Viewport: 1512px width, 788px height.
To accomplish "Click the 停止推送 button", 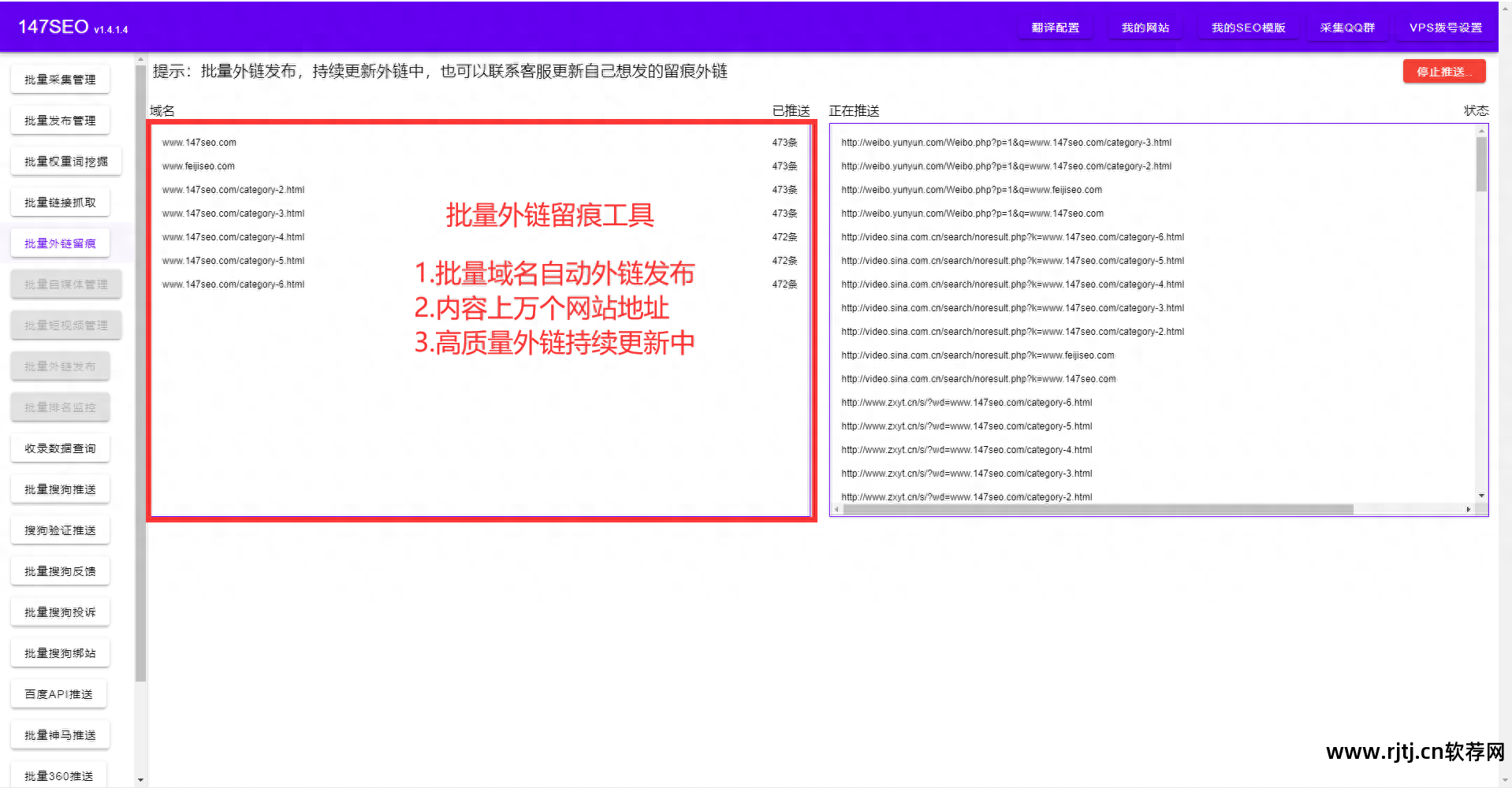I will (1443, 71).
